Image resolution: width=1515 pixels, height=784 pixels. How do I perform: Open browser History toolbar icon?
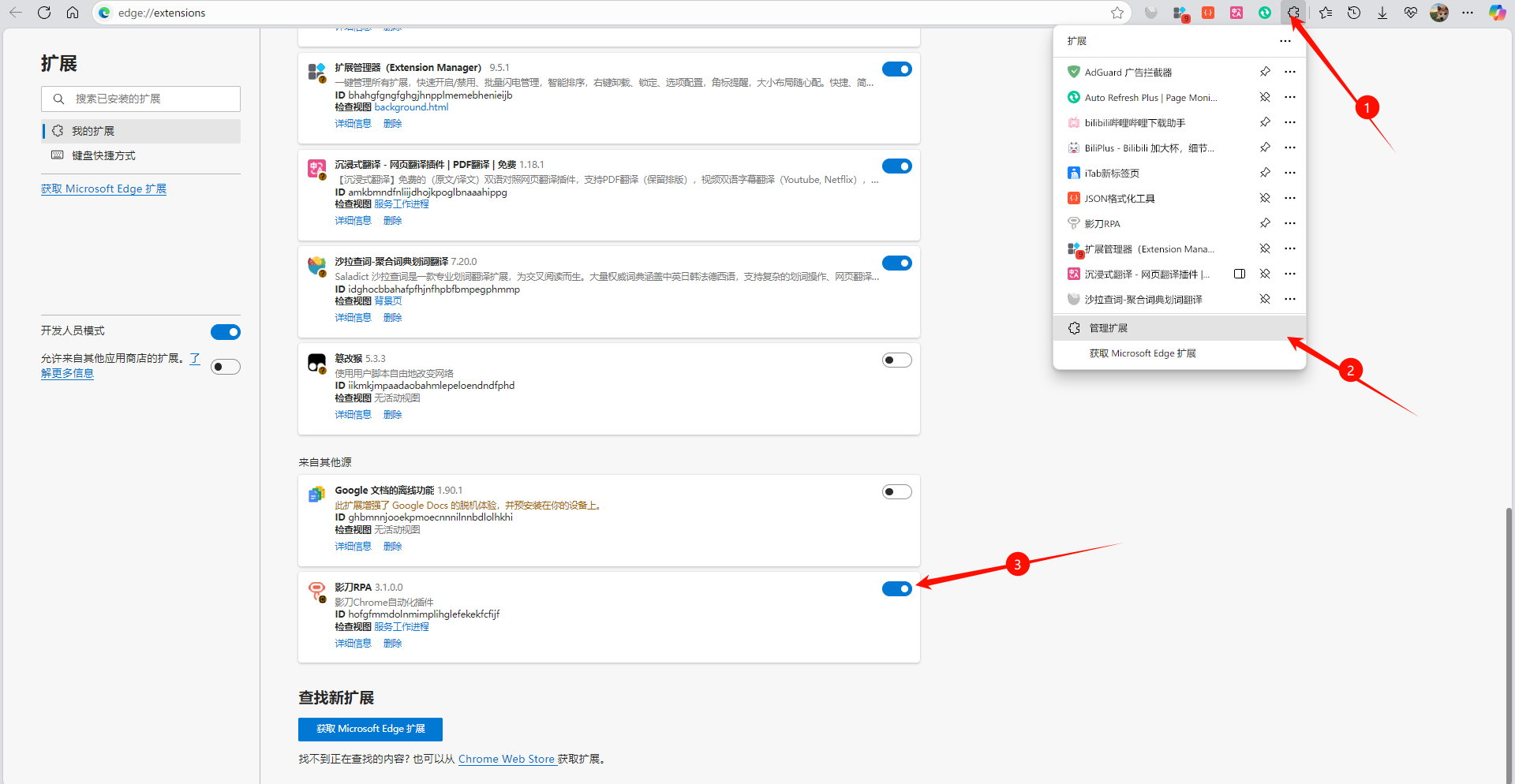(1354, 13)
